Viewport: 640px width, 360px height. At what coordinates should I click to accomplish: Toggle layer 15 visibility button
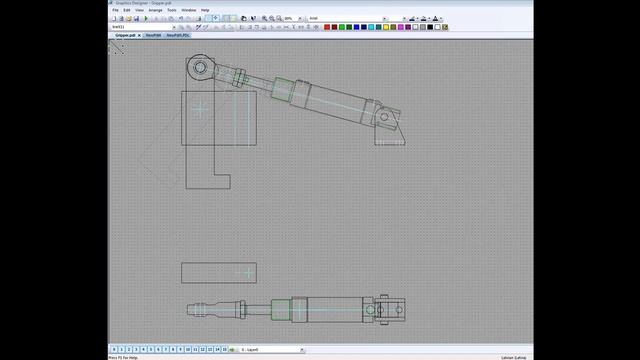[x=224, y=350]
